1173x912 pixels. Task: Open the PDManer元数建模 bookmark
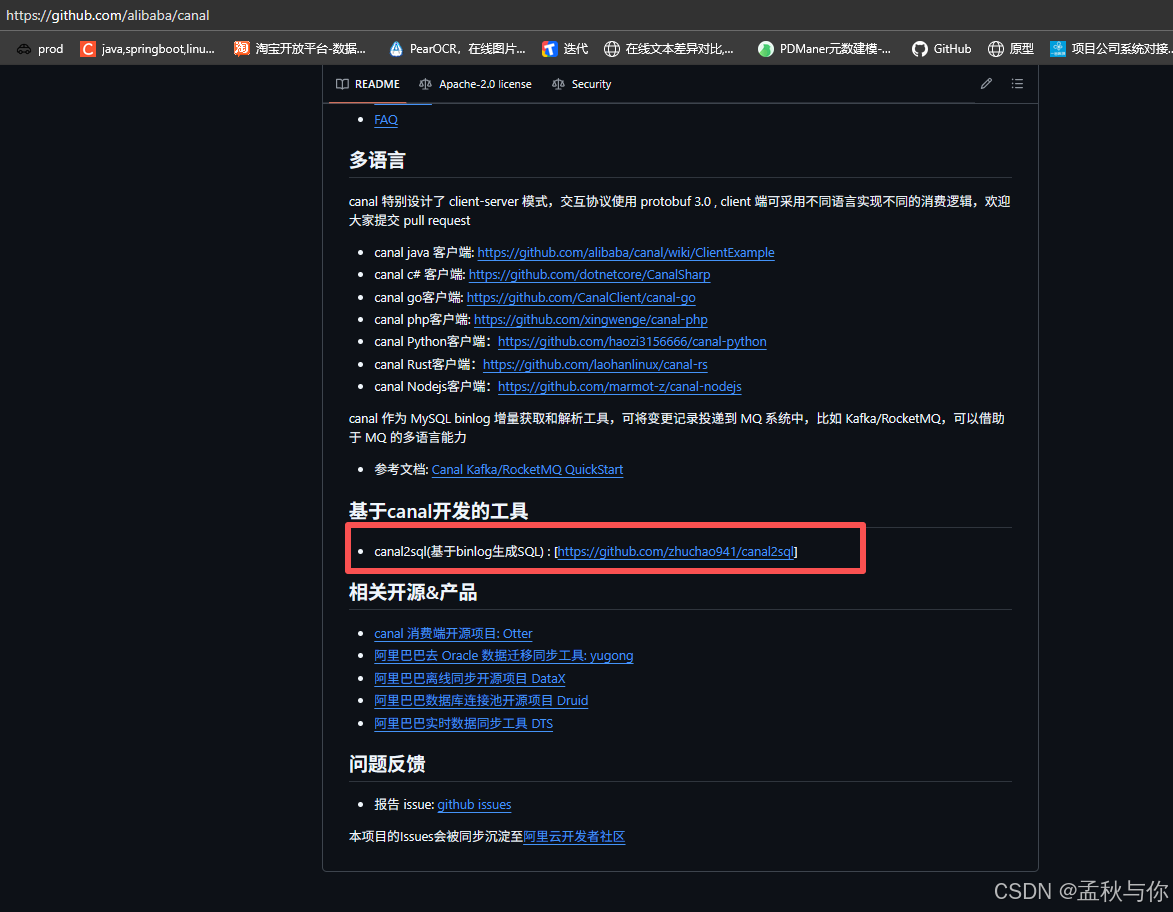[824, 49]
